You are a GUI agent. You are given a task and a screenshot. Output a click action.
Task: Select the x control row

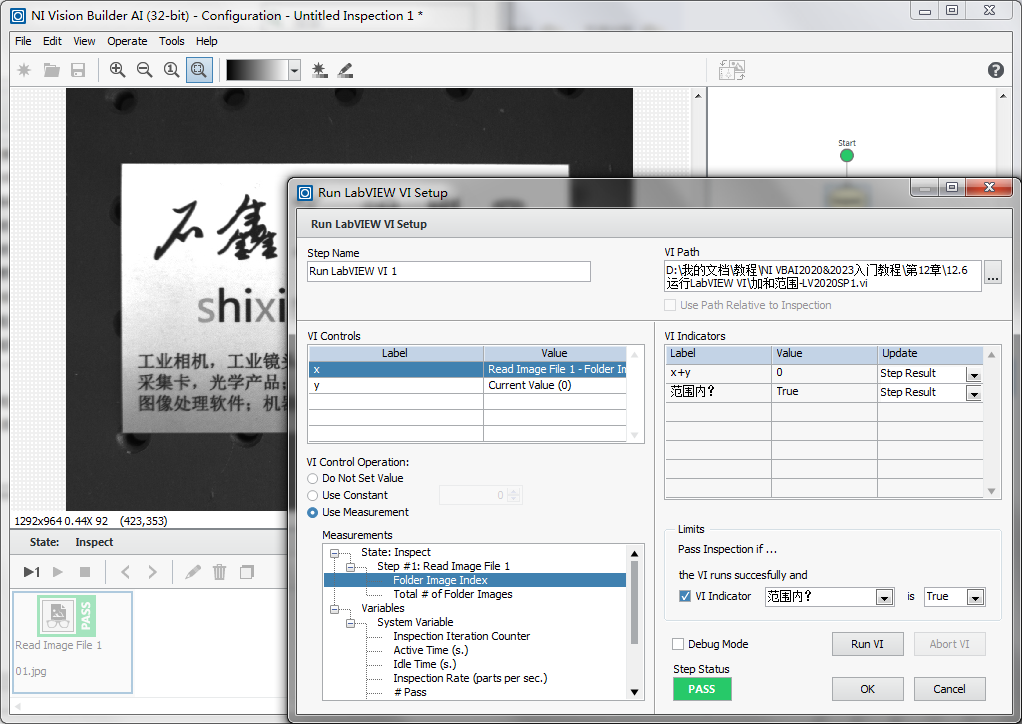pyautogui.click(x=467, y=369)
